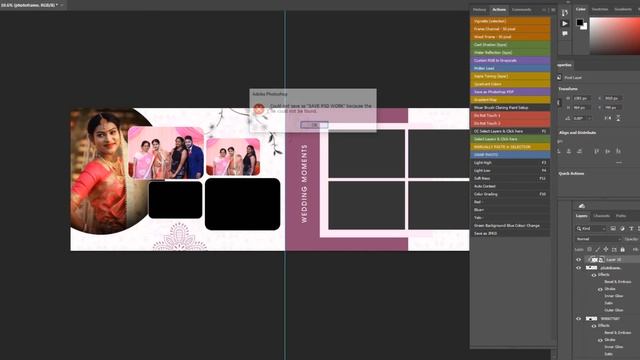Click the foreground color swatch
The width and height of the screenshot is (640, 360).
tap(580, 22)
